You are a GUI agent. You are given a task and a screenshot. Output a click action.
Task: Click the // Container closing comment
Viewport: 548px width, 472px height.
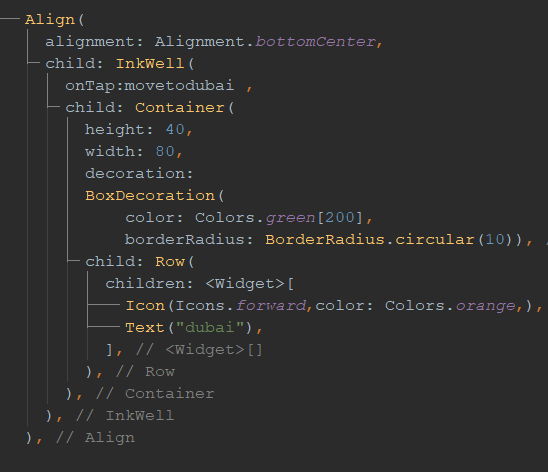155,394
